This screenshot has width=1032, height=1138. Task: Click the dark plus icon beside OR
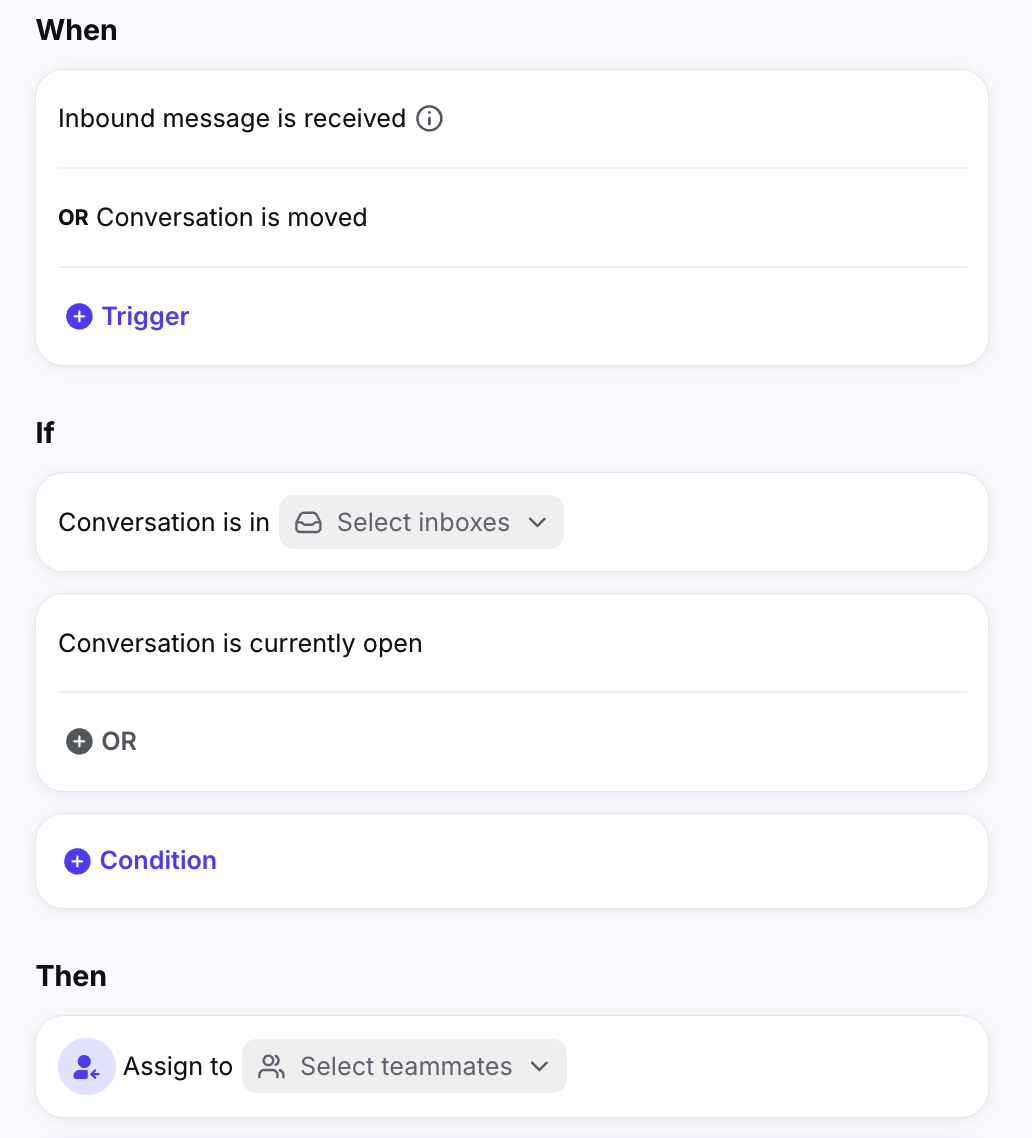click(79, 742)
